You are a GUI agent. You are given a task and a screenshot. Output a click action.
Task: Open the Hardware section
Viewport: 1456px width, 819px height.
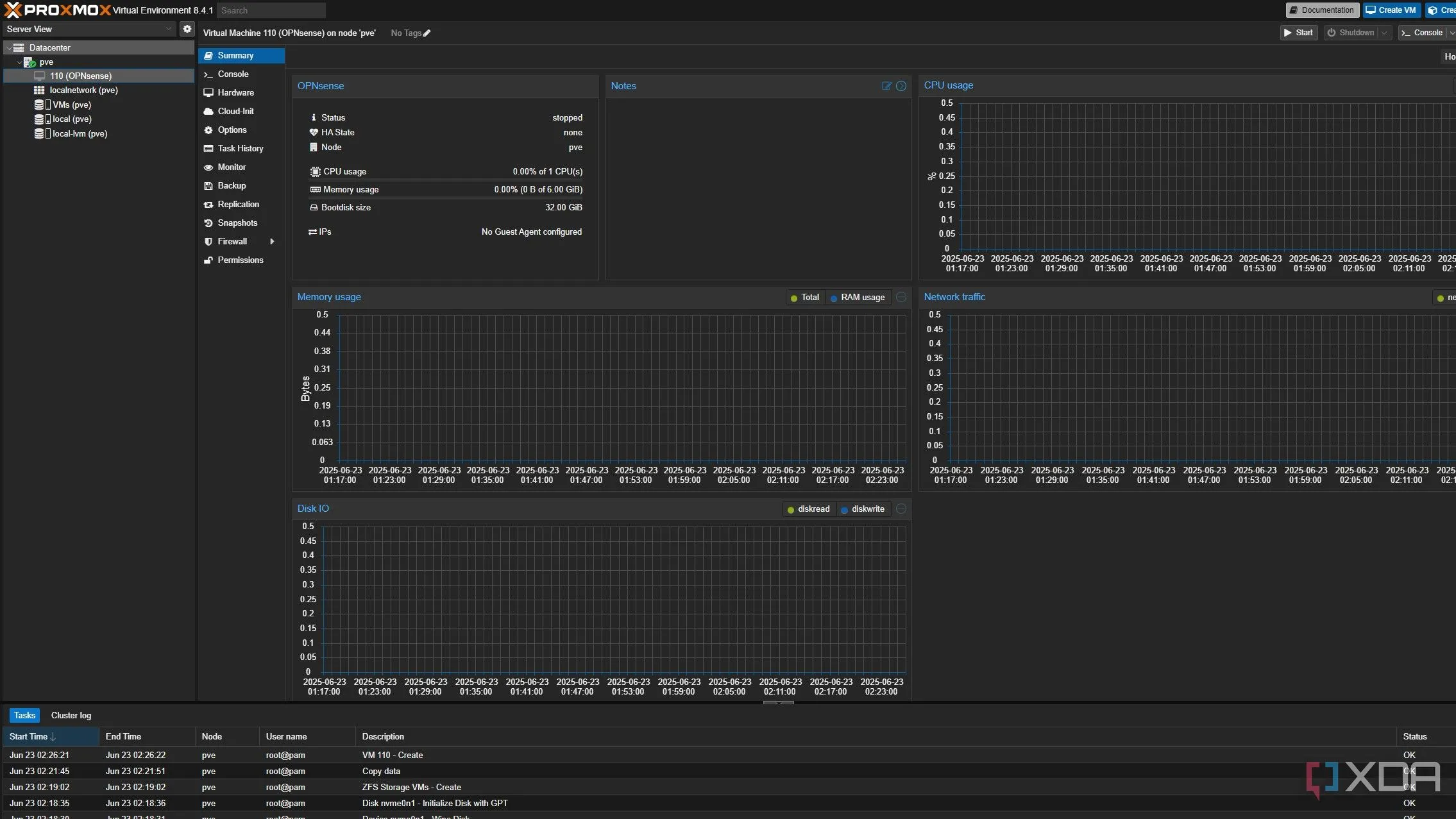tap(235, 93)
